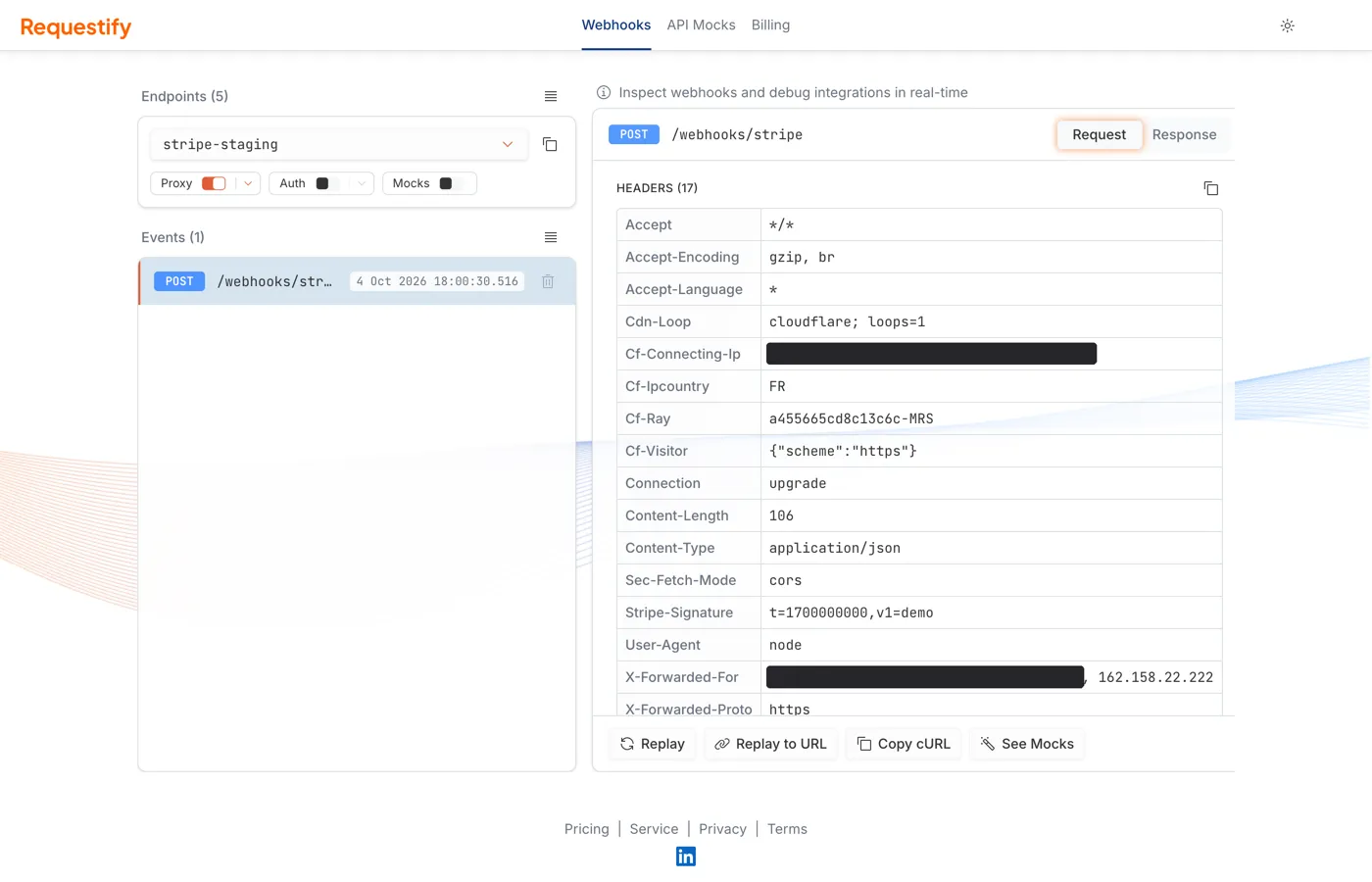Viewport: 1372px width, 882px height.
Task: Click the Cf-Ray value a455665cd8c13c6c-MRS
Action: coord(851,418)
